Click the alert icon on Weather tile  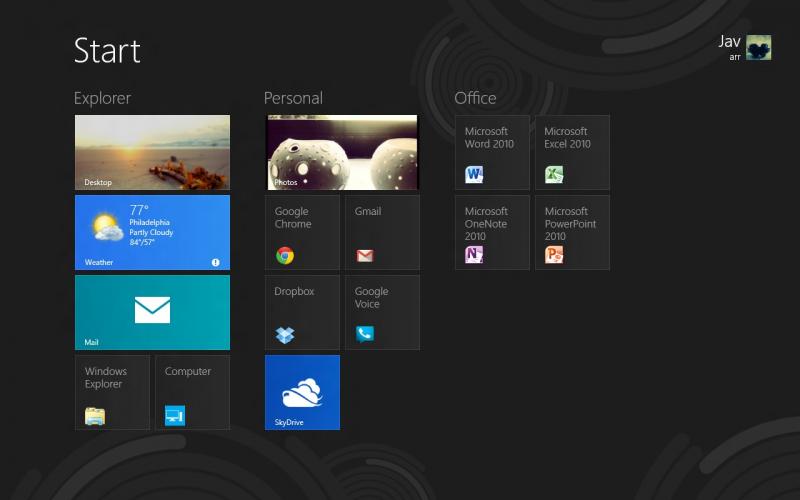216,262
